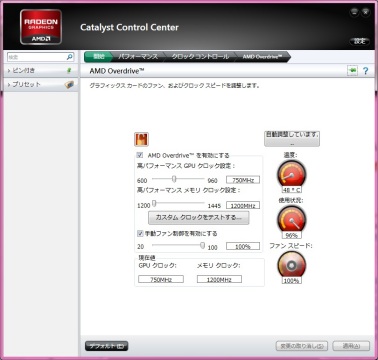
Task: Click the Radeon Graphics AMD logo
Action: pos(41,27)
